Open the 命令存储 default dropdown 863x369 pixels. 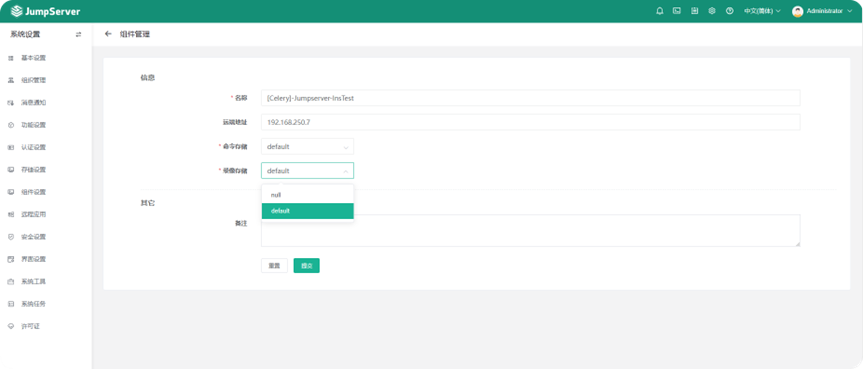click(307, 146)
